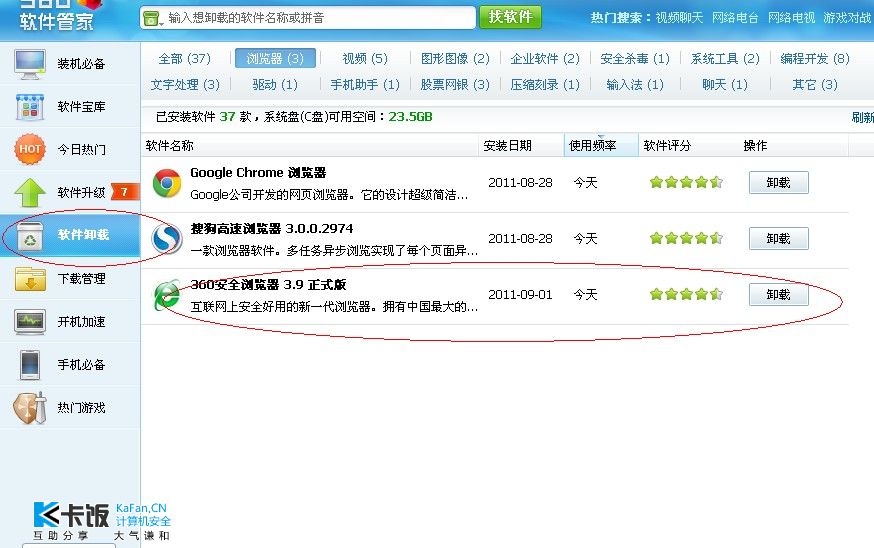
Task: Switch to 聊天 (1) category
Action: coord(725,85)
